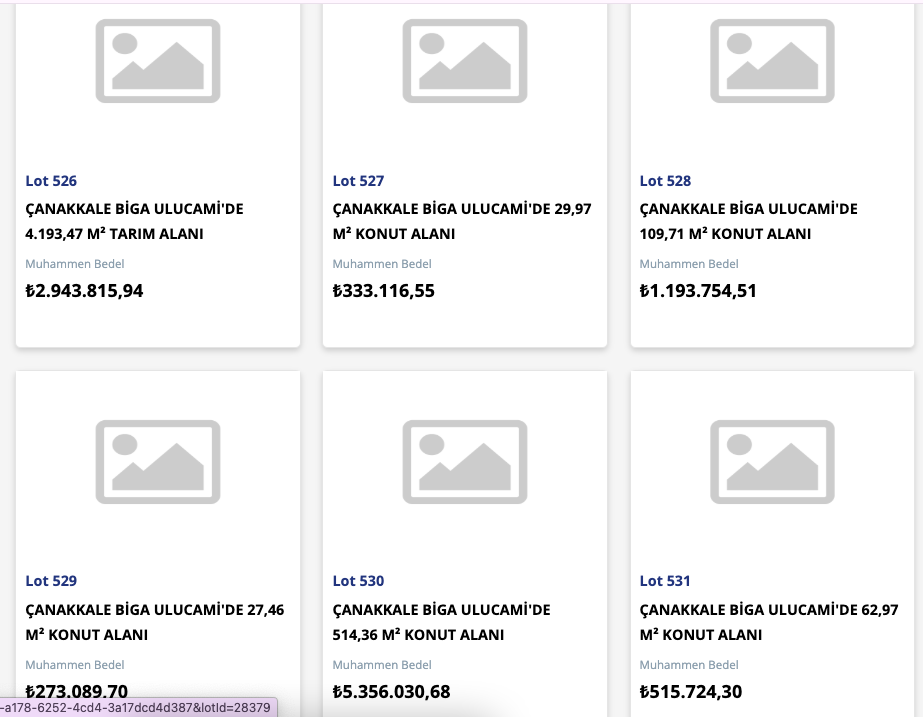The image size is (923, 717).
Task: Open the 27,46 M² KONUT ALANI listing title
Action: pyautogui.click(x=155, y=622)
